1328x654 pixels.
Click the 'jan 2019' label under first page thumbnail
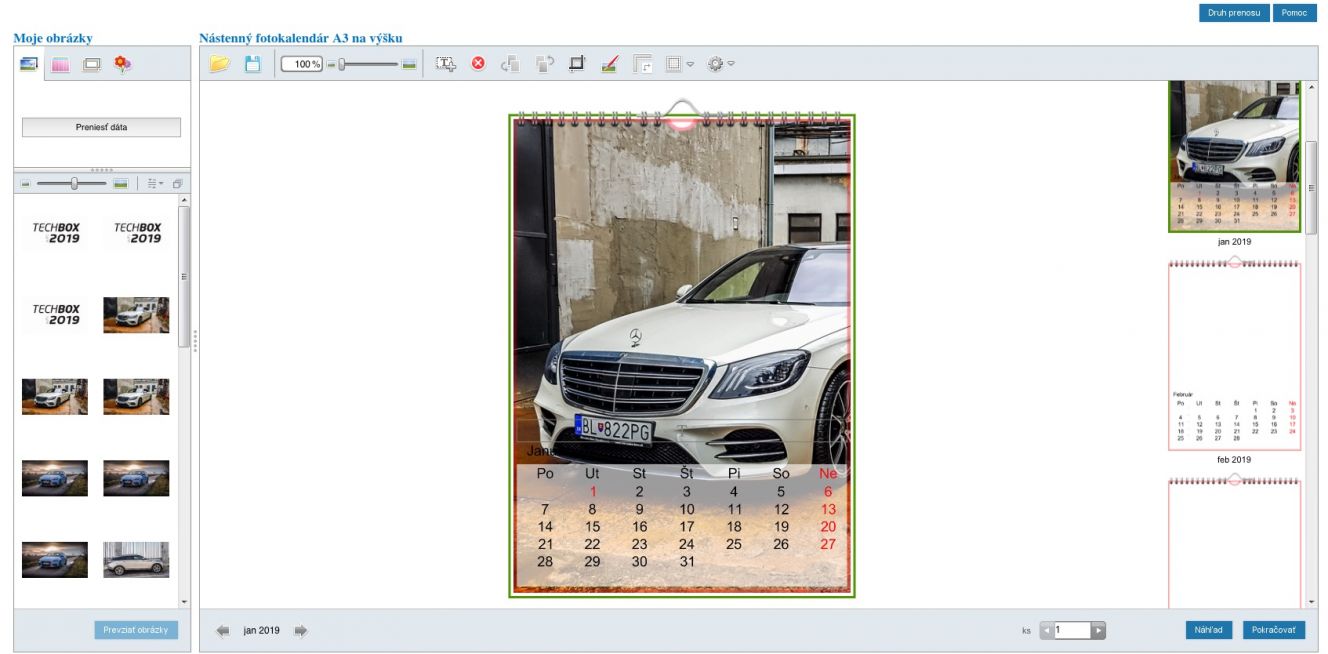click(x=1234, y=242)
